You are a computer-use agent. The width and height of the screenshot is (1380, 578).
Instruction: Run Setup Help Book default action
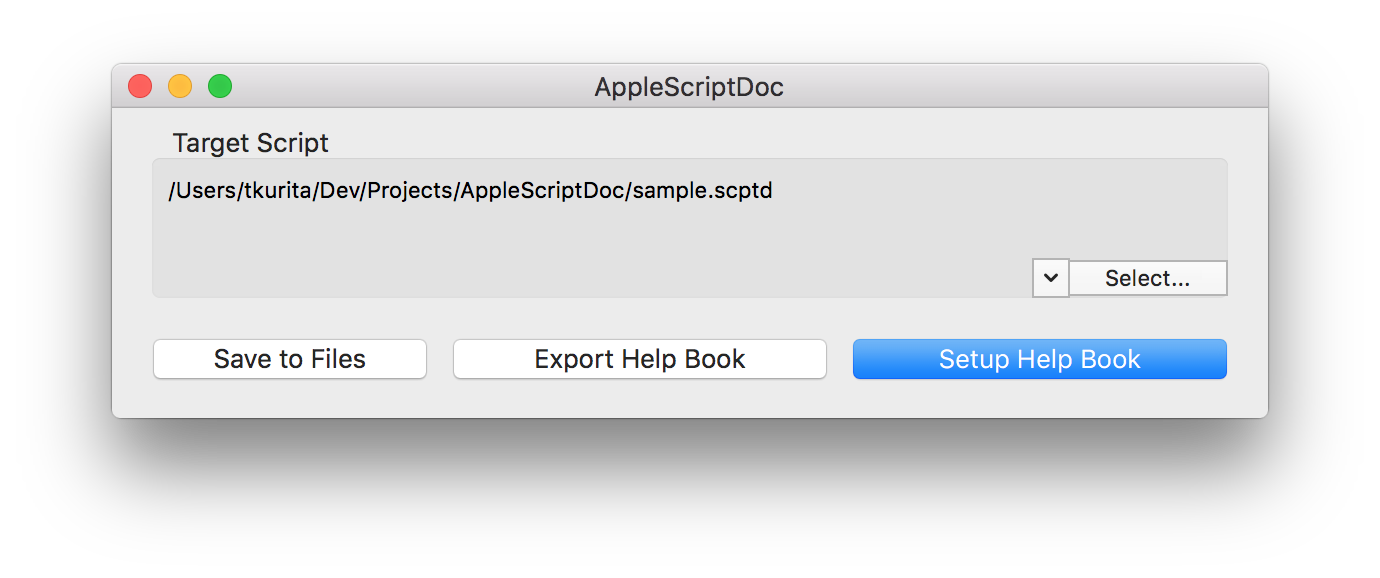[1039, 359]
